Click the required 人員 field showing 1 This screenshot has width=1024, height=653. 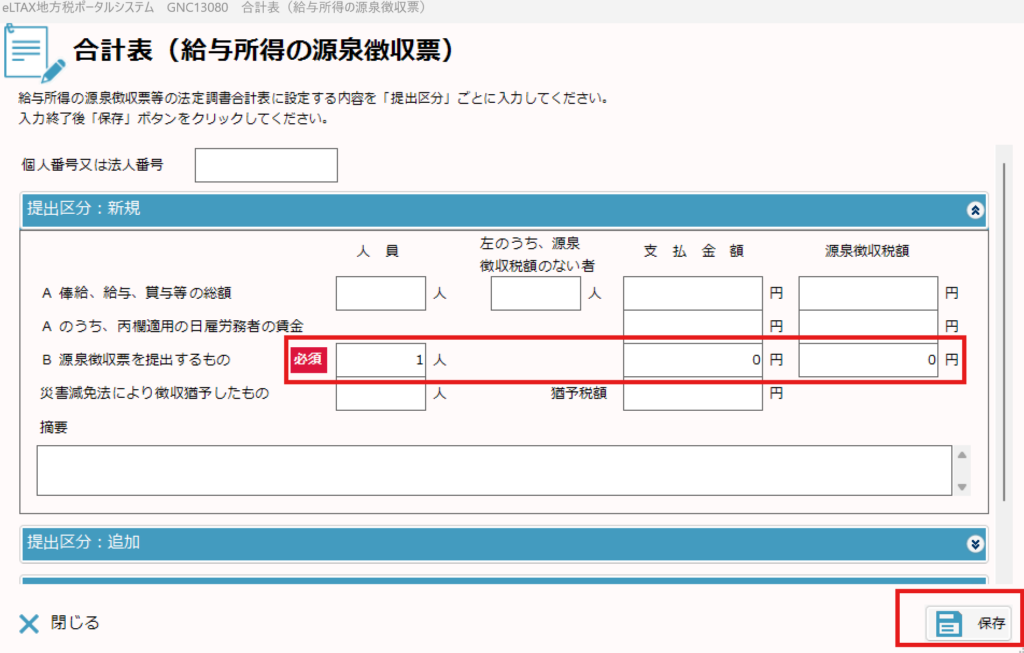pyautogui.click(x=381, y=359)
